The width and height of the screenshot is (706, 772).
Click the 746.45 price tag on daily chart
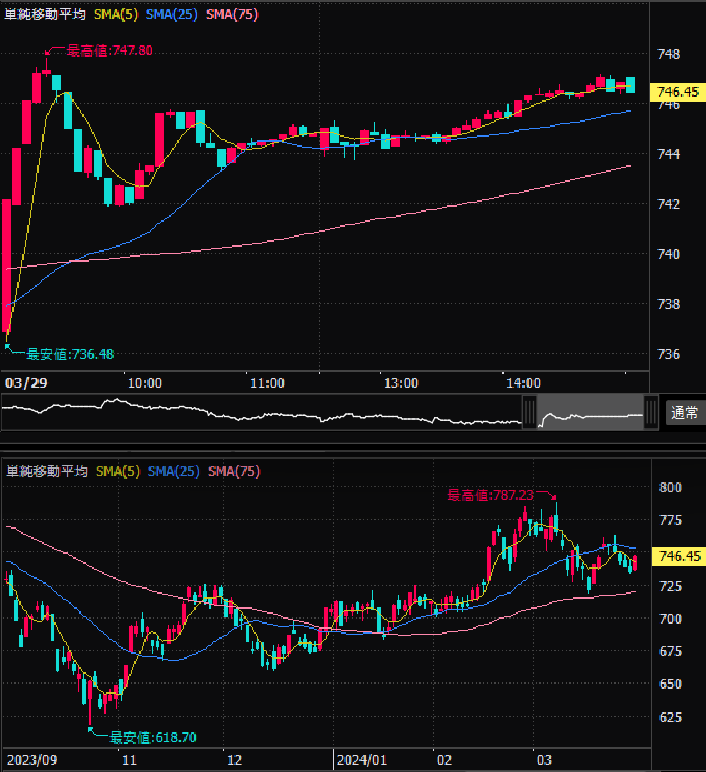(679, 556)
